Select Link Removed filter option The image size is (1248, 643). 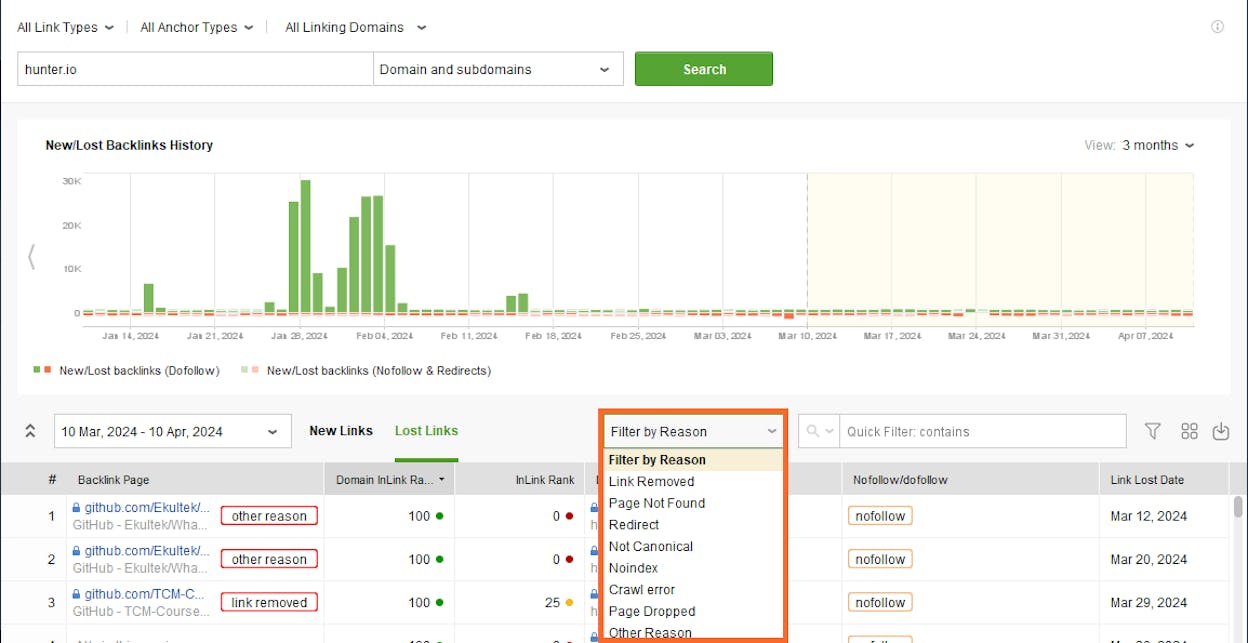pos(693,481)
